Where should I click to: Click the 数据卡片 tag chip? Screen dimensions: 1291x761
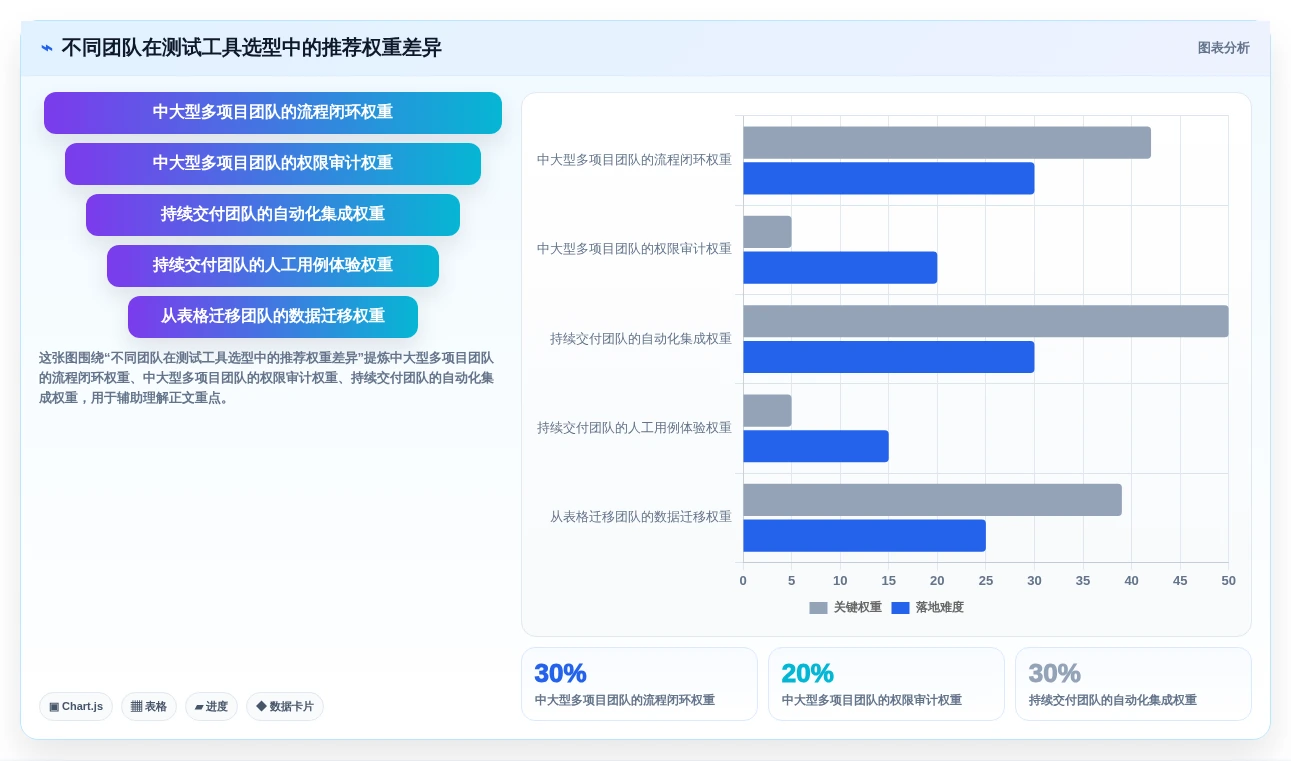[285, 707]
